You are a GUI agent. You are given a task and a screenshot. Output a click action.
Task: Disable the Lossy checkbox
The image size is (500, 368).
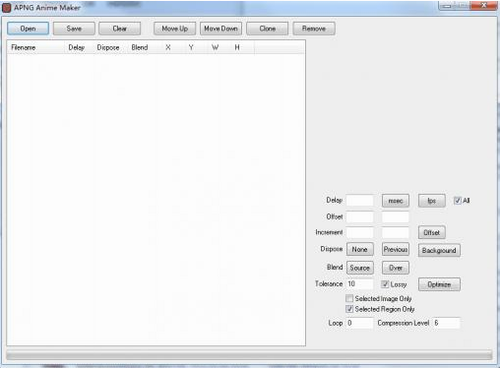(385, 284)
